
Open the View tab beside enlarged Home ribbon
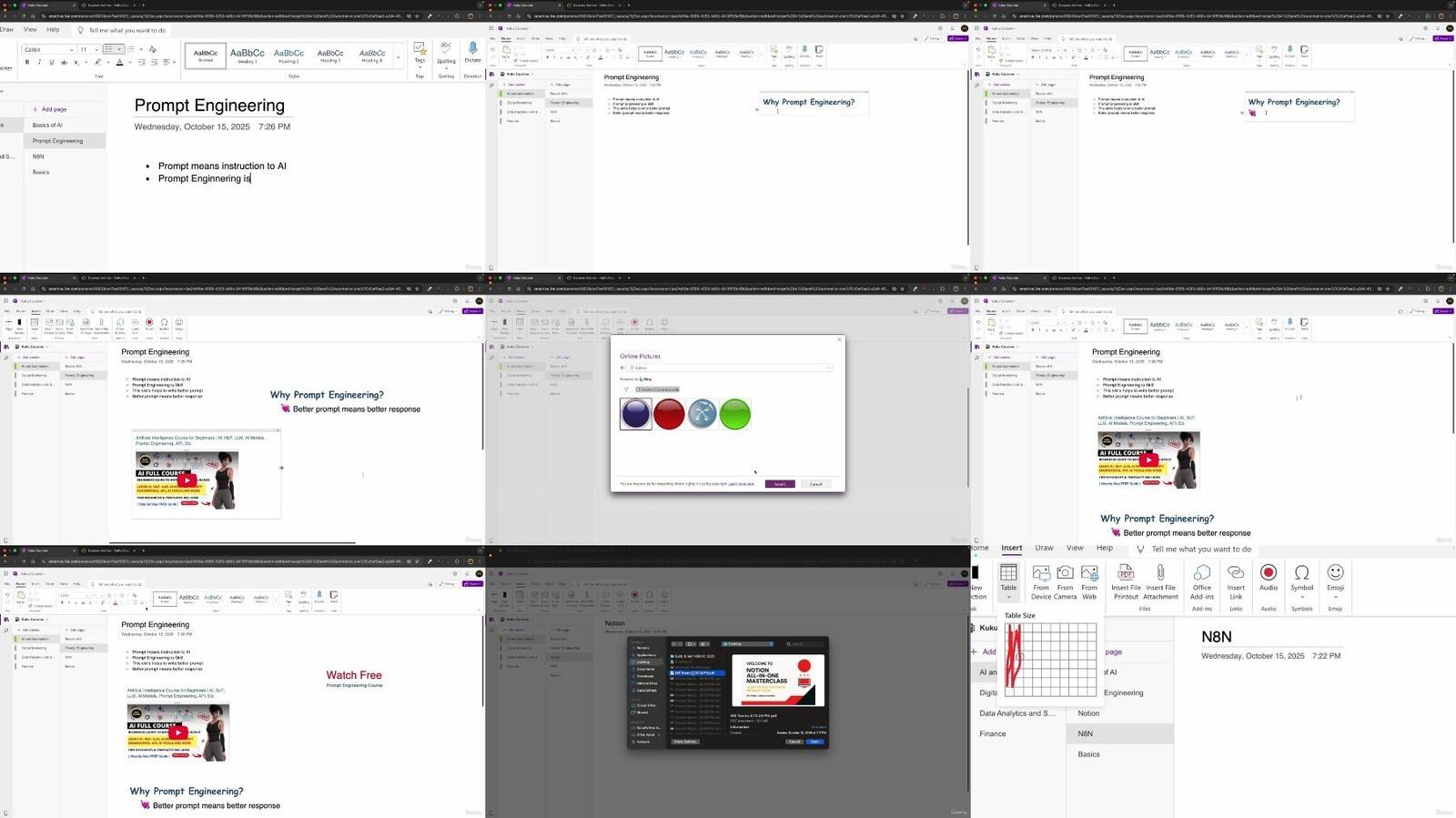tap(30, 30)
